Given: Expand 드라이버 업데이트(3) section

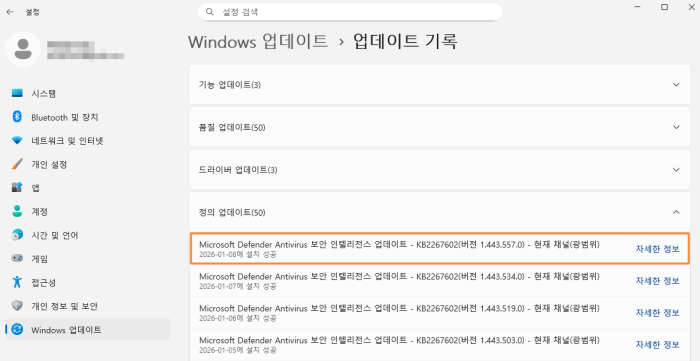Looking at the screenshot, I should coord(440,170).
